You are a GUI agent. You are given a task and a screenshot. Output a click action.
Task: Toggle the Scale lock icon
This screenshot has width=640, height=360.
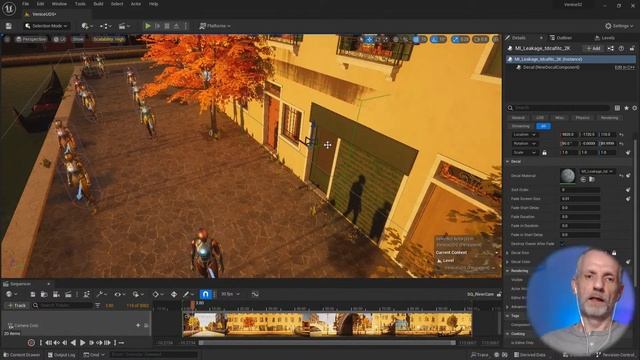pyautogui.click(x=544, y=153)
